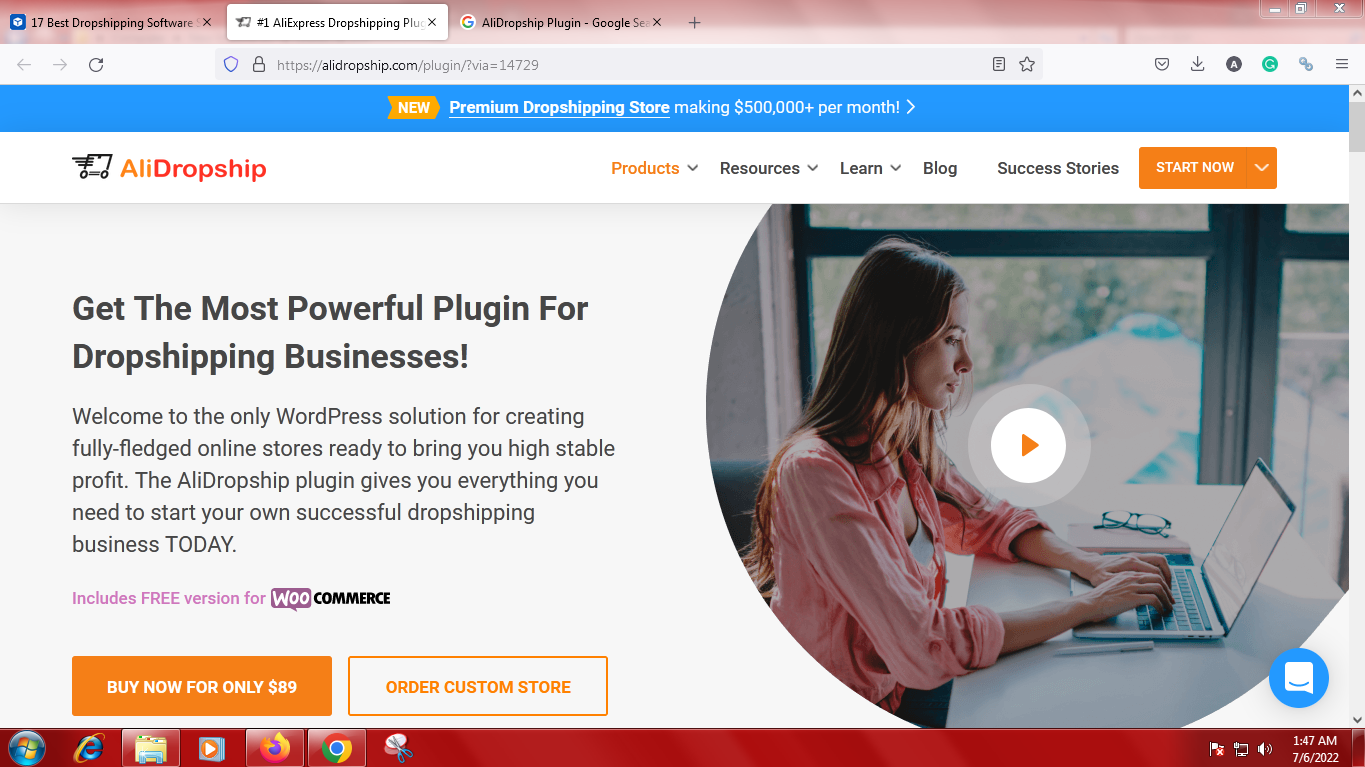Click the WooCommerce logo
This screenshot has width=1365, height=767.
tap(330, 598)
